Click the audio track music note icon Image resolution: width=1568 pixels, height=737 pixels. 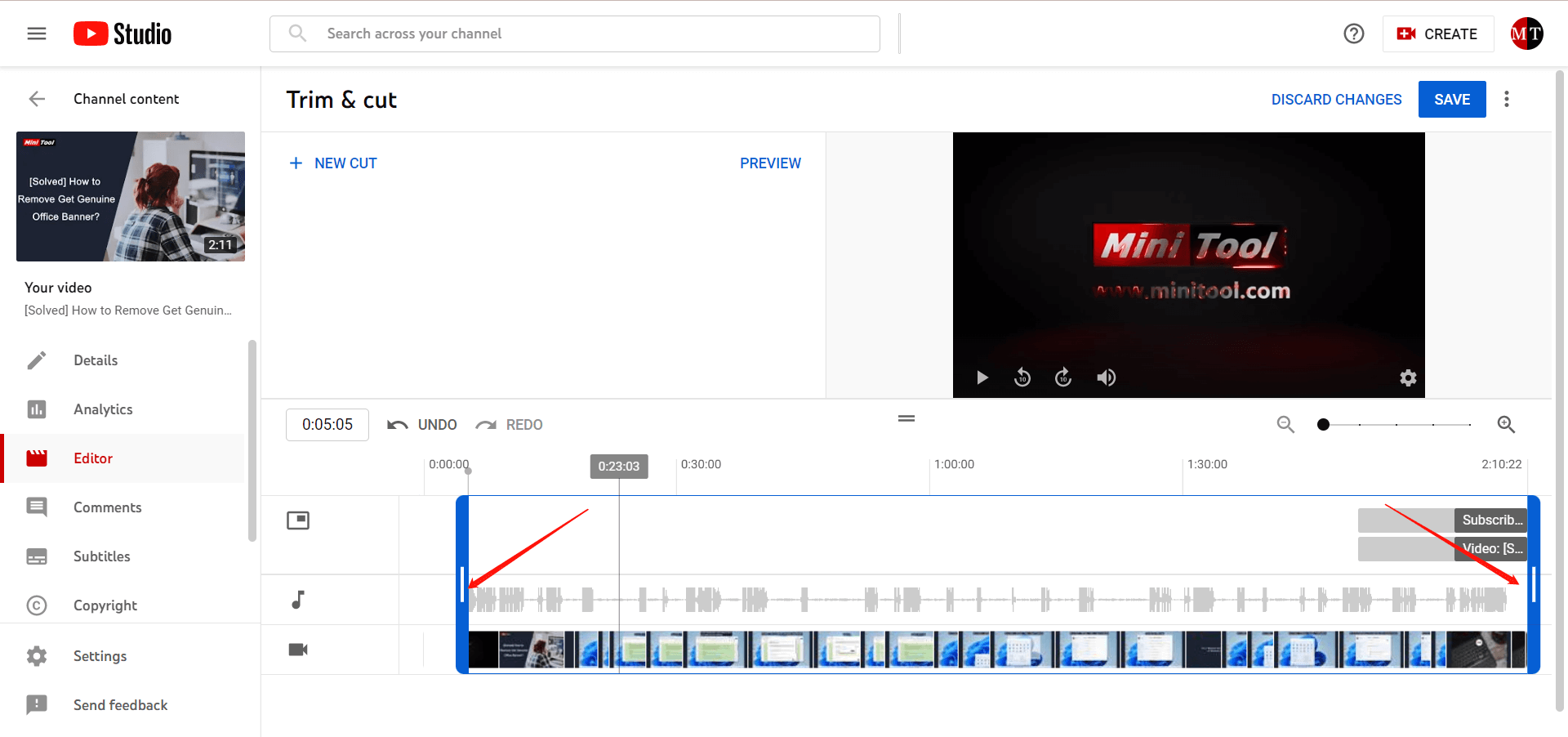coord(298,600)
